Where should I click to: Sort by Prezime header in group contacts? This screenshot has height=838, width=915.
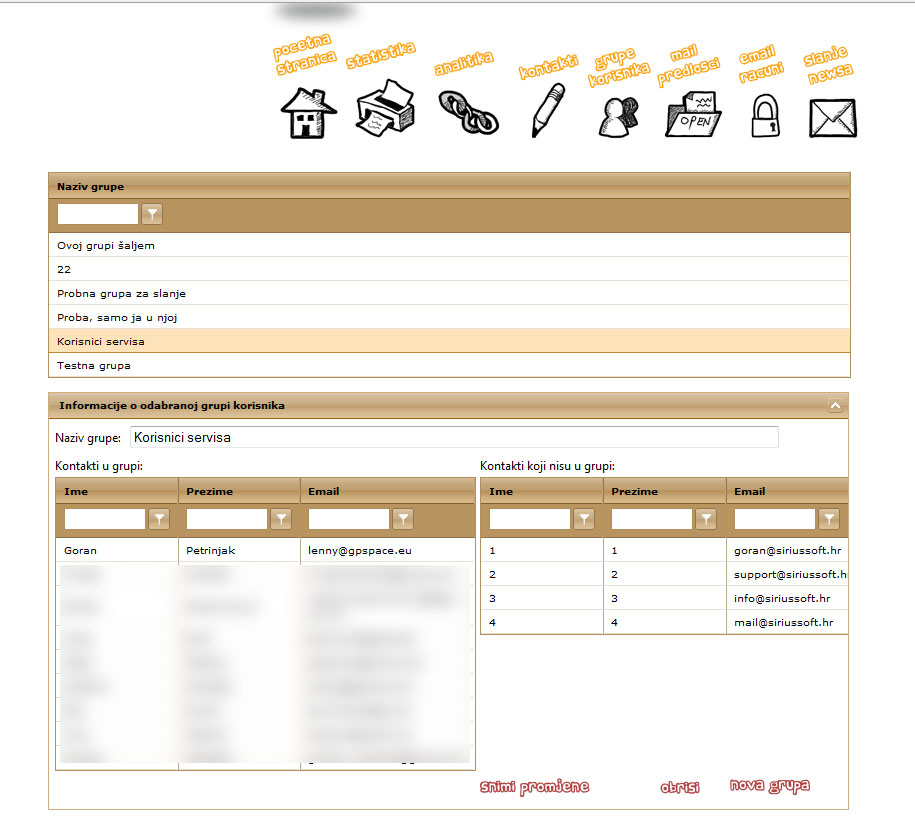click(239, 491)
